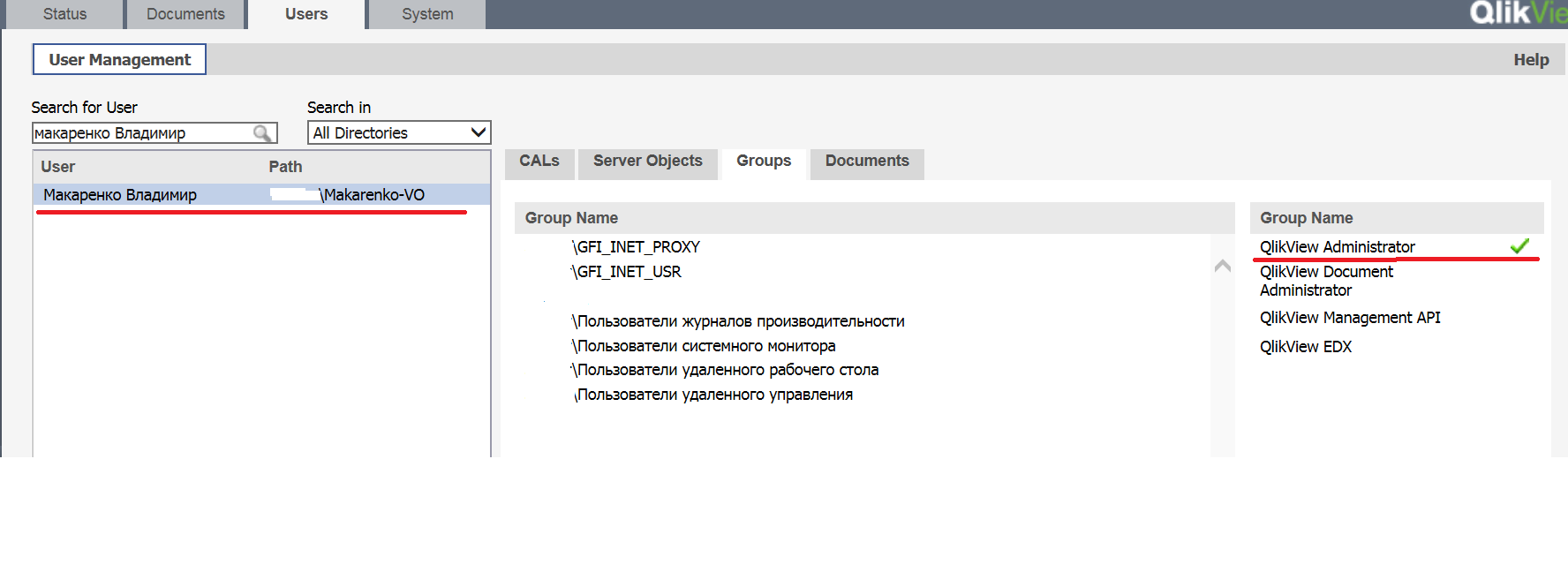Click the Makarenko-VO path cell
Image resolution: width=1568 pixels, height=572 pixels.
[x=348, y=194]
